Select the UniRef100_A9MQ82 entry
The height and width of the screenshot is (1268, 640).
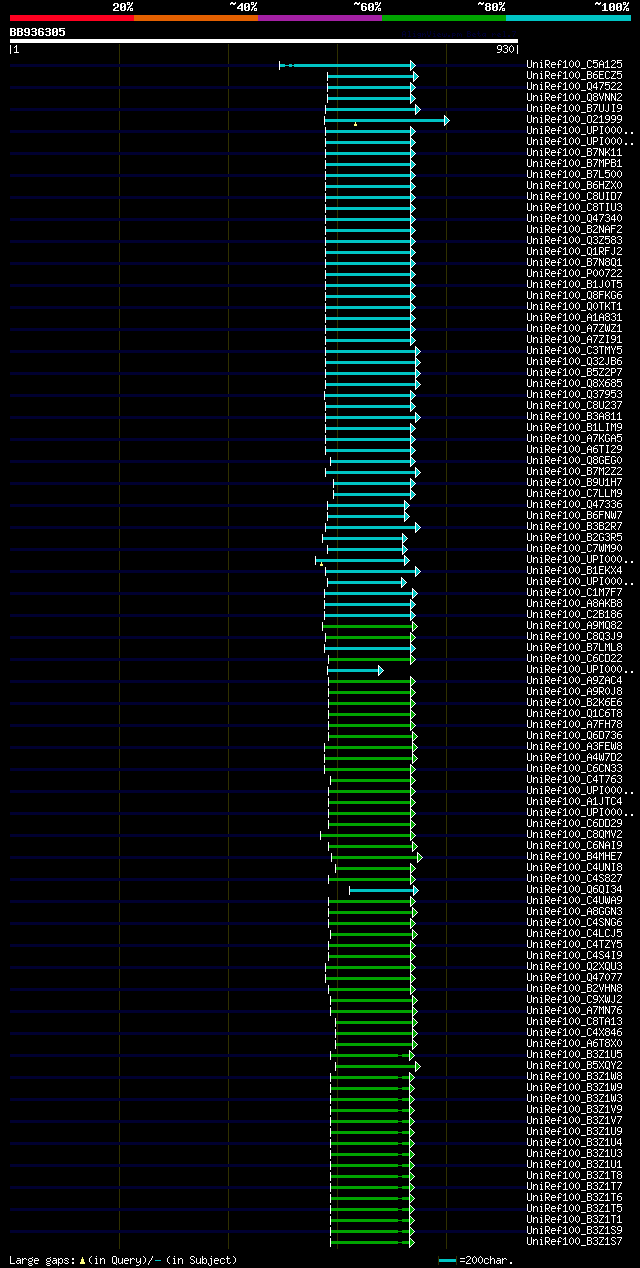point(574,625)
